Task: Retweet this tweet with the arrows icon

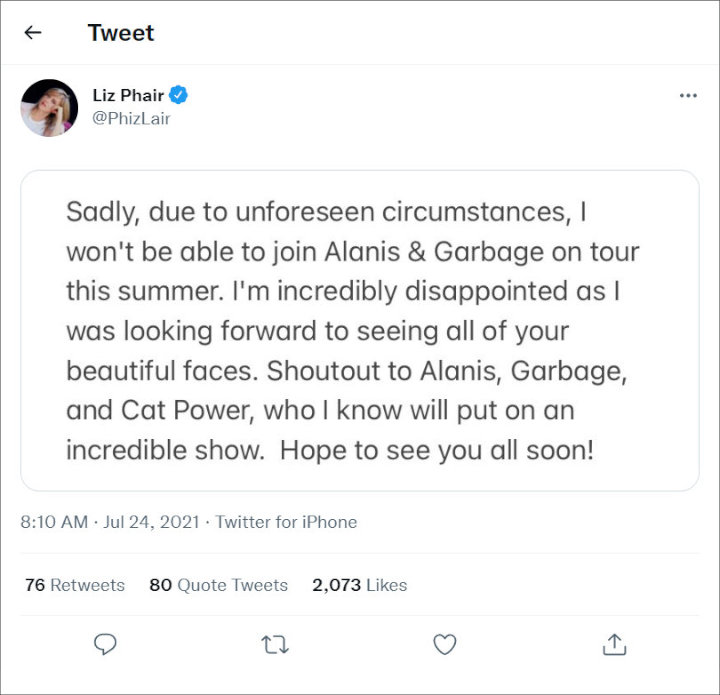Action: [275, 644]
